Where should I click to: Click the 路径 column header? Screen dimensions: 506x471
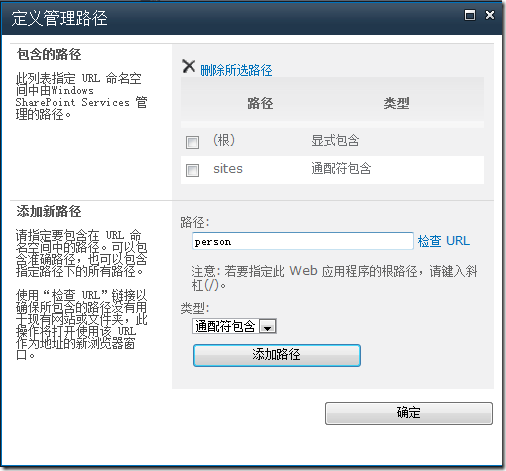tap(260, 103)
